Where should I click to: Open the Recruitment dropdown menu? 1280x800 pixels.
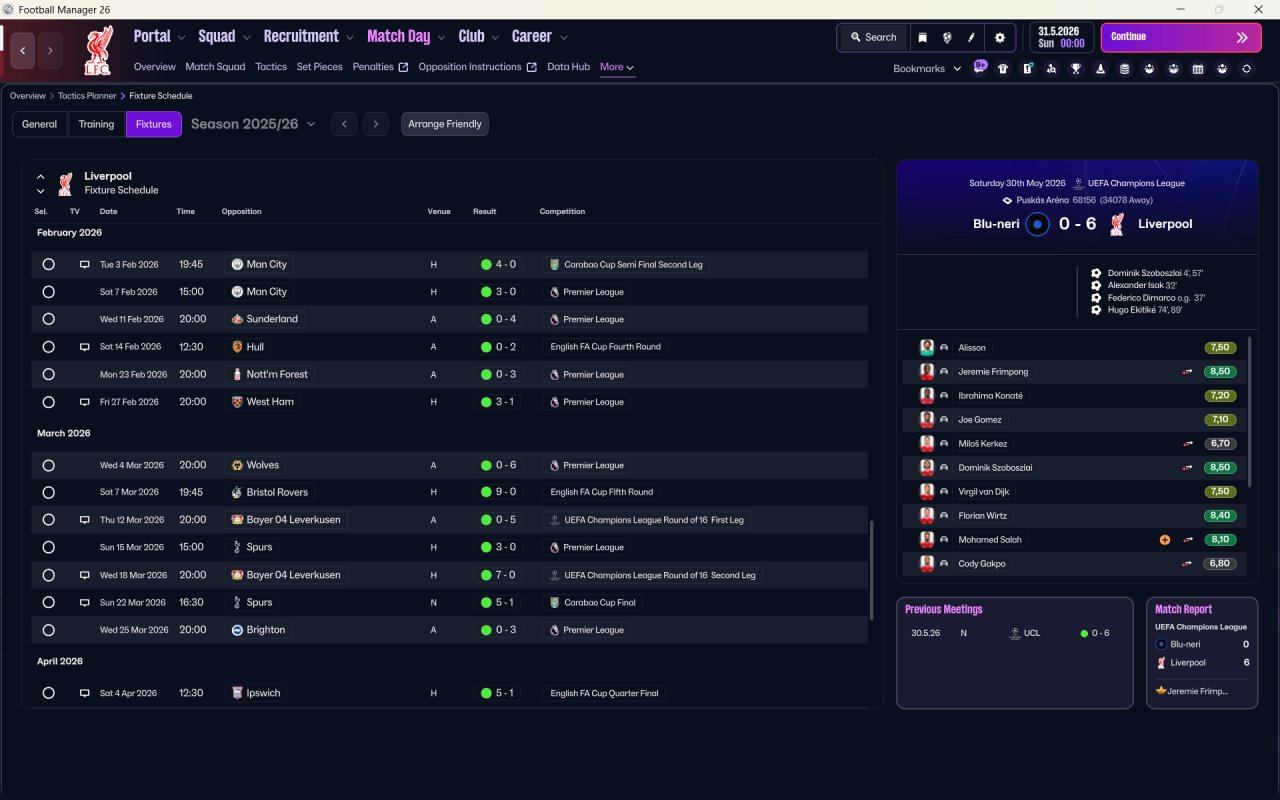tap(308, 36)
